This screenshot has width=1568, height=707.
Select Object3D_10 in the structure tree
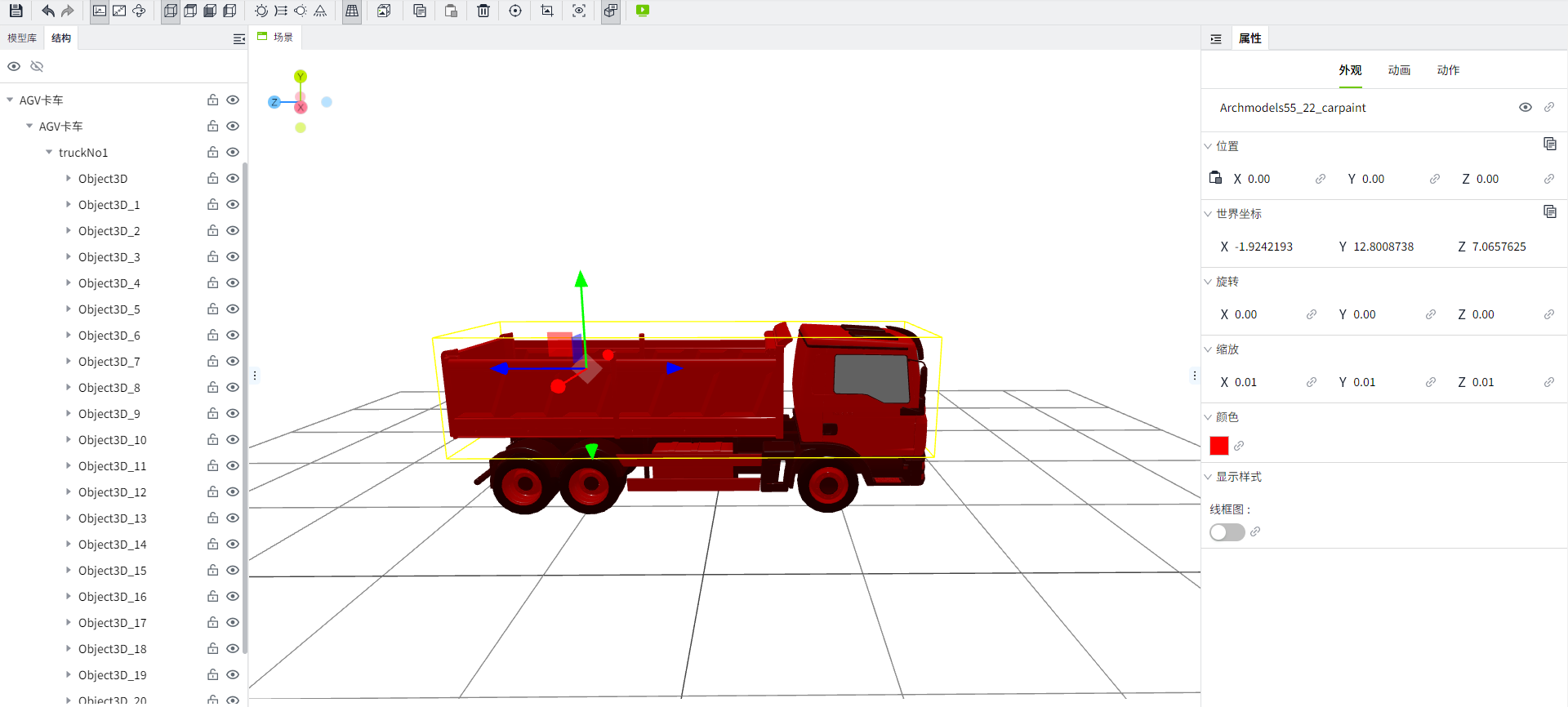click(x=113, y=440)
